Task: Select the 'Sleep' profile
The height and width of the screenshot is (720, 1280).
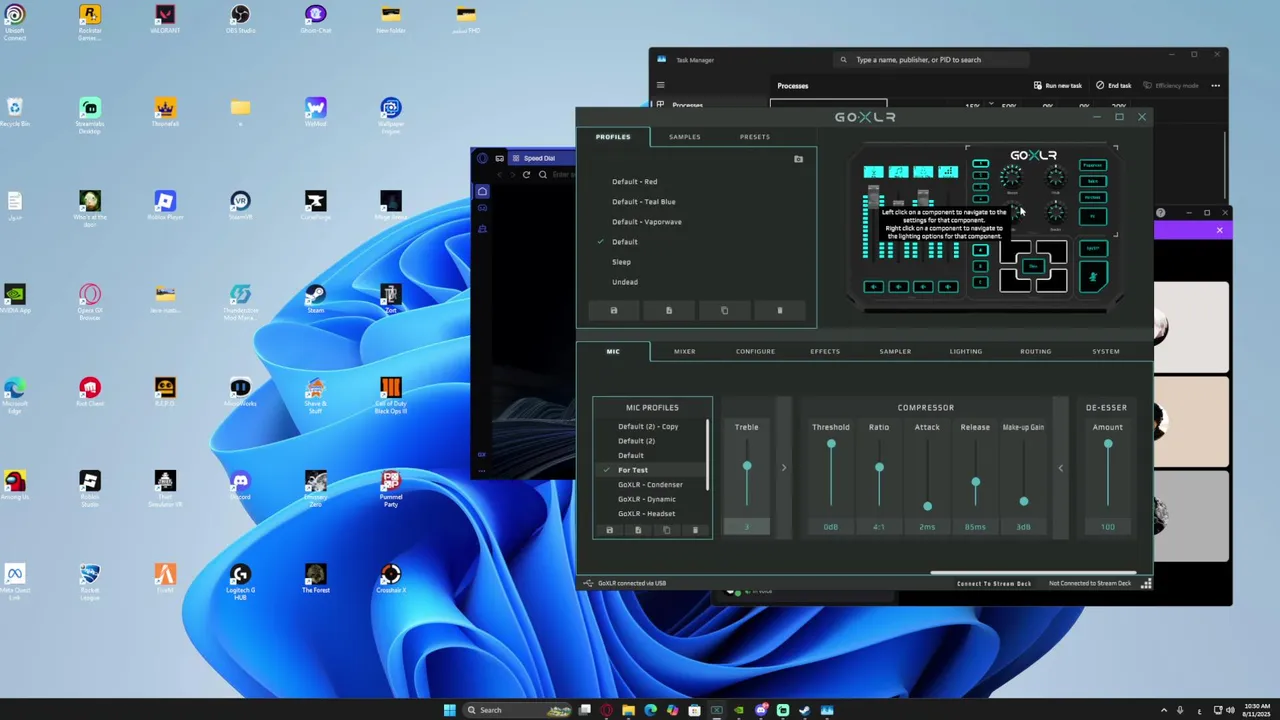Action: (x=621, y=262)
